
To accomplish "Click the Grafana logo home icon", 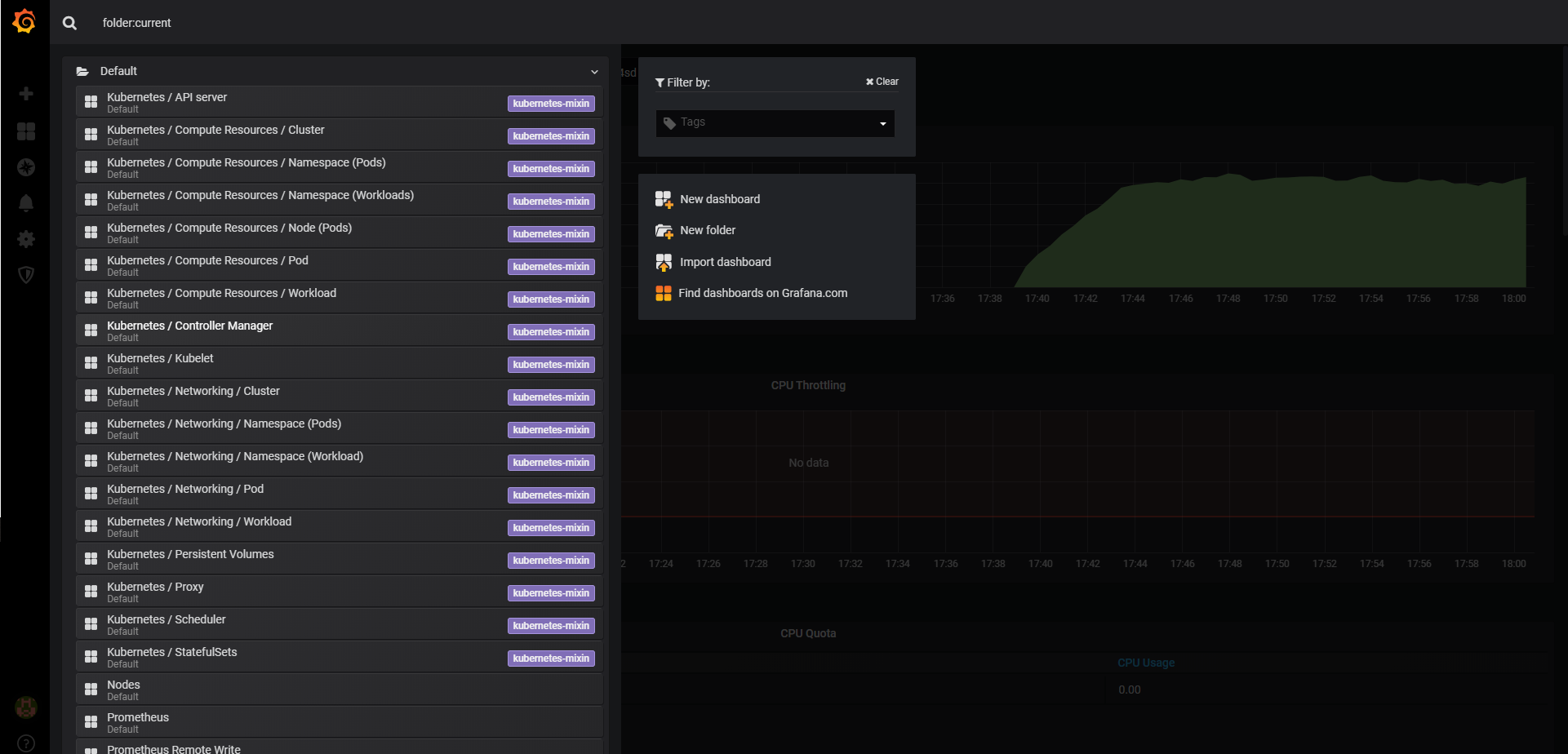I will (24, 21).
